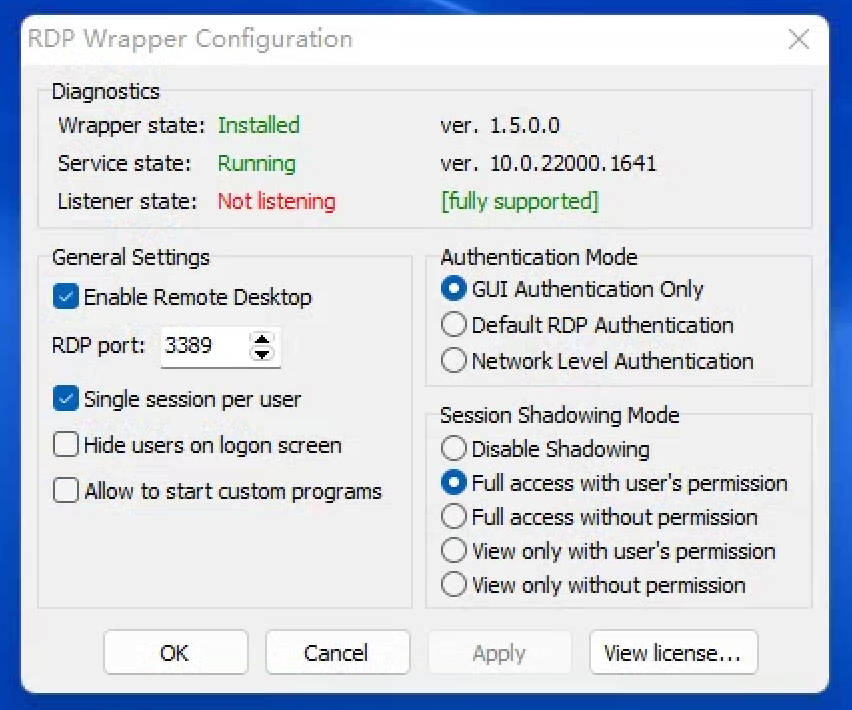The image size is (852, 710).
Task: Enable Allow to start custom programs
Action: 65,491
